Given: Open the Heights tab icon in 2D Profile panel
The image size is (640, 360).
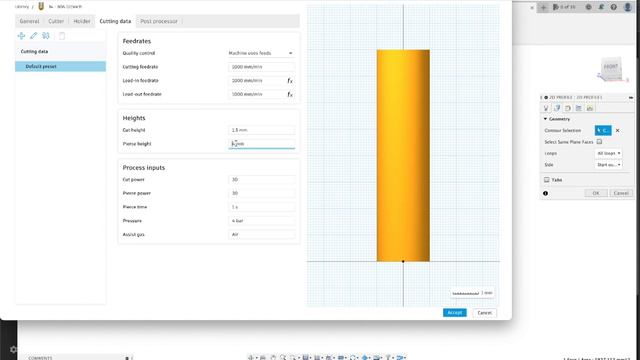Looking at the screenshot, I should pyautogui.click(x=568, y=108).
